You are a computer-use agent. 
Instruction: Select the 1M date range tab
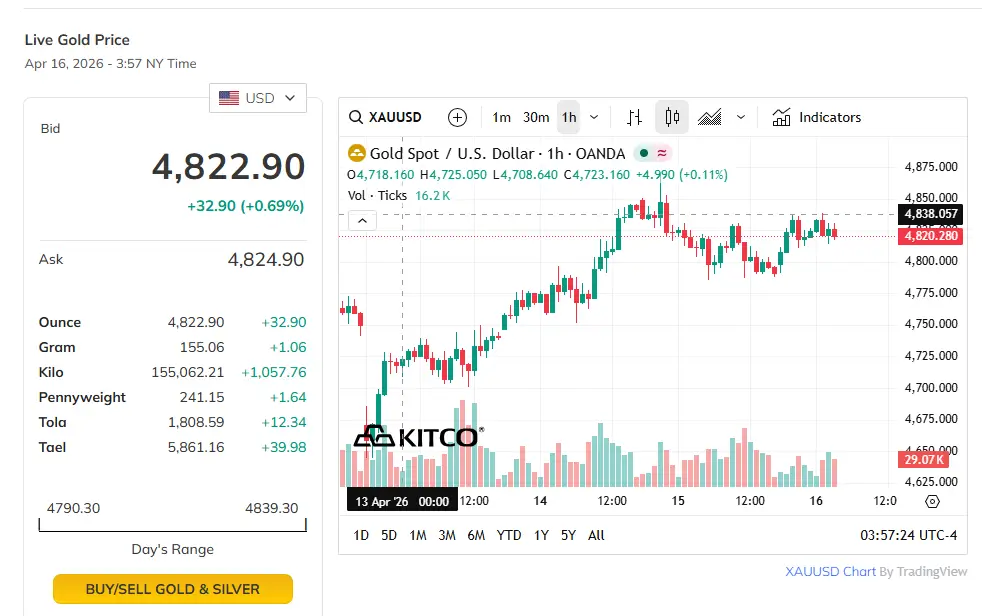[x=418, y=536]
